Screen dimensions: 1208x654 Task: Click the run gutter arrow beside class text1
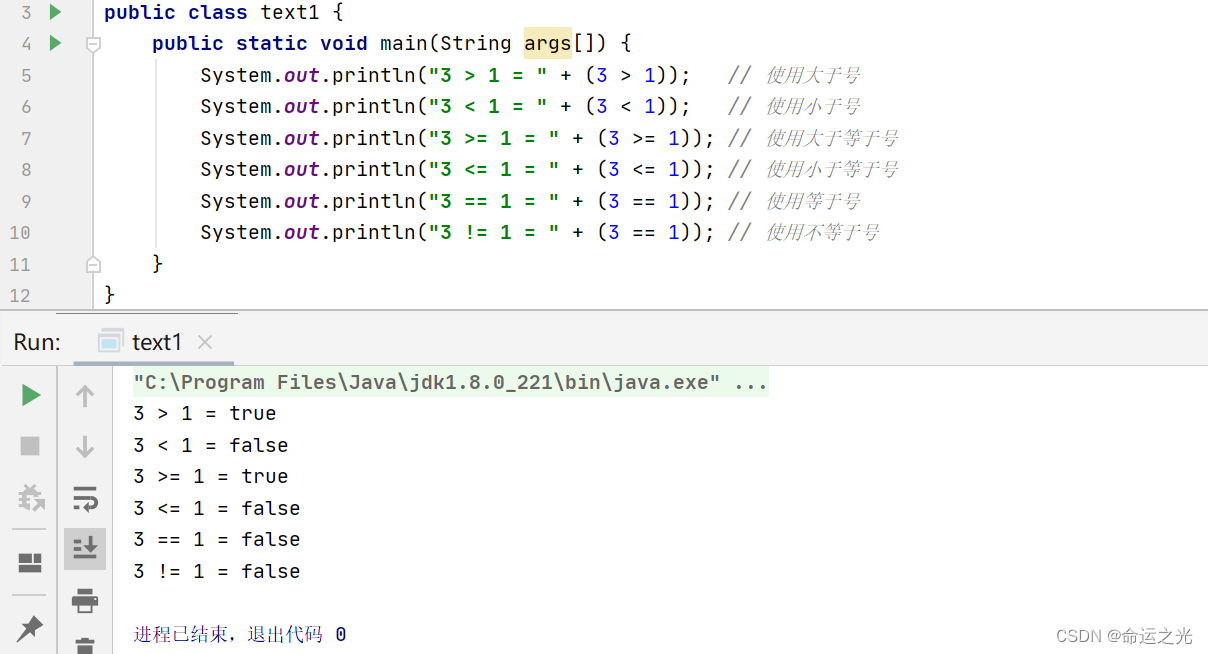point(55,12)
